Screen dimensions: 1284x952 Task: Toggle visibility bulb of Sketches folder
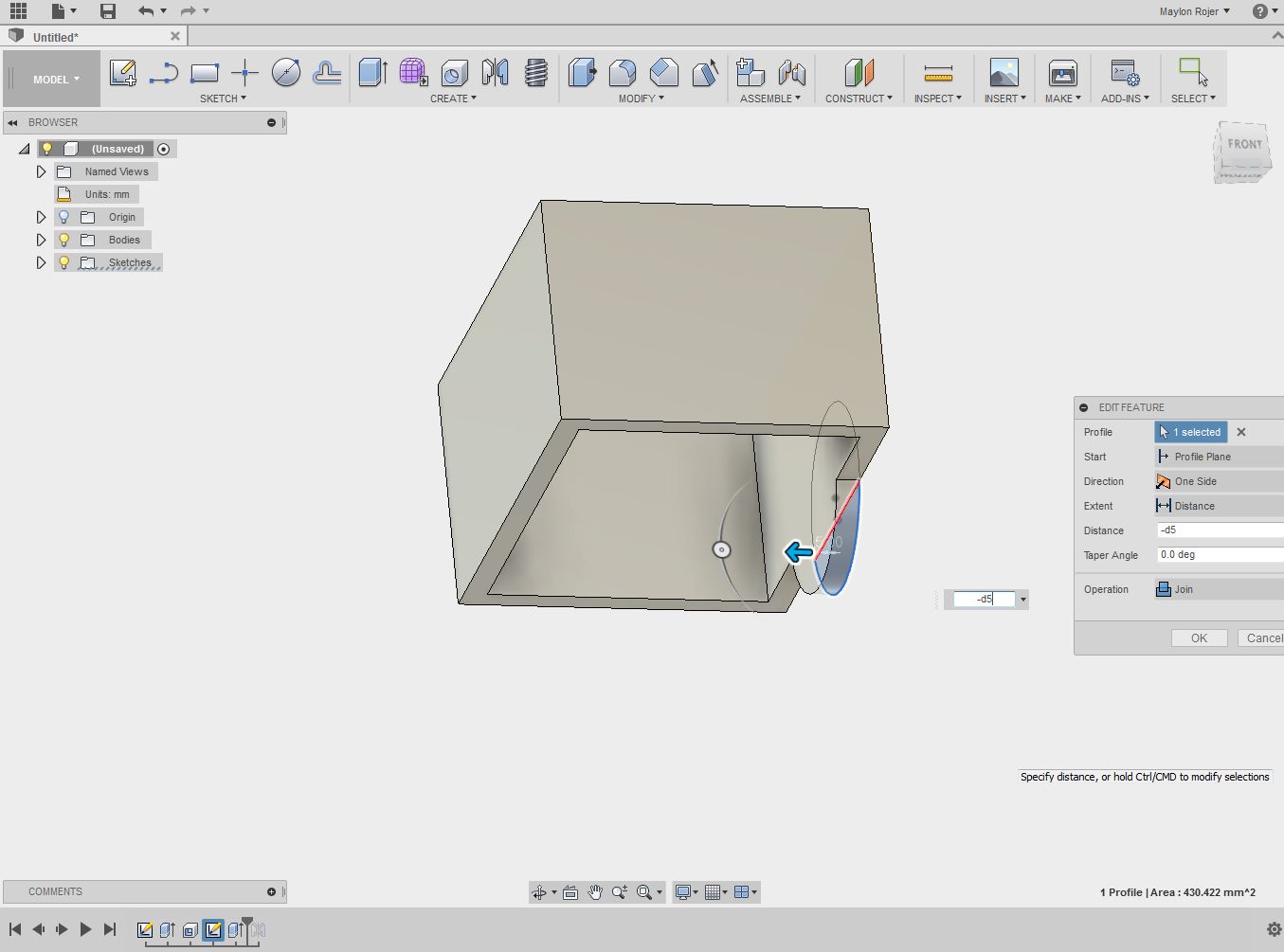(x=64, y=262)
